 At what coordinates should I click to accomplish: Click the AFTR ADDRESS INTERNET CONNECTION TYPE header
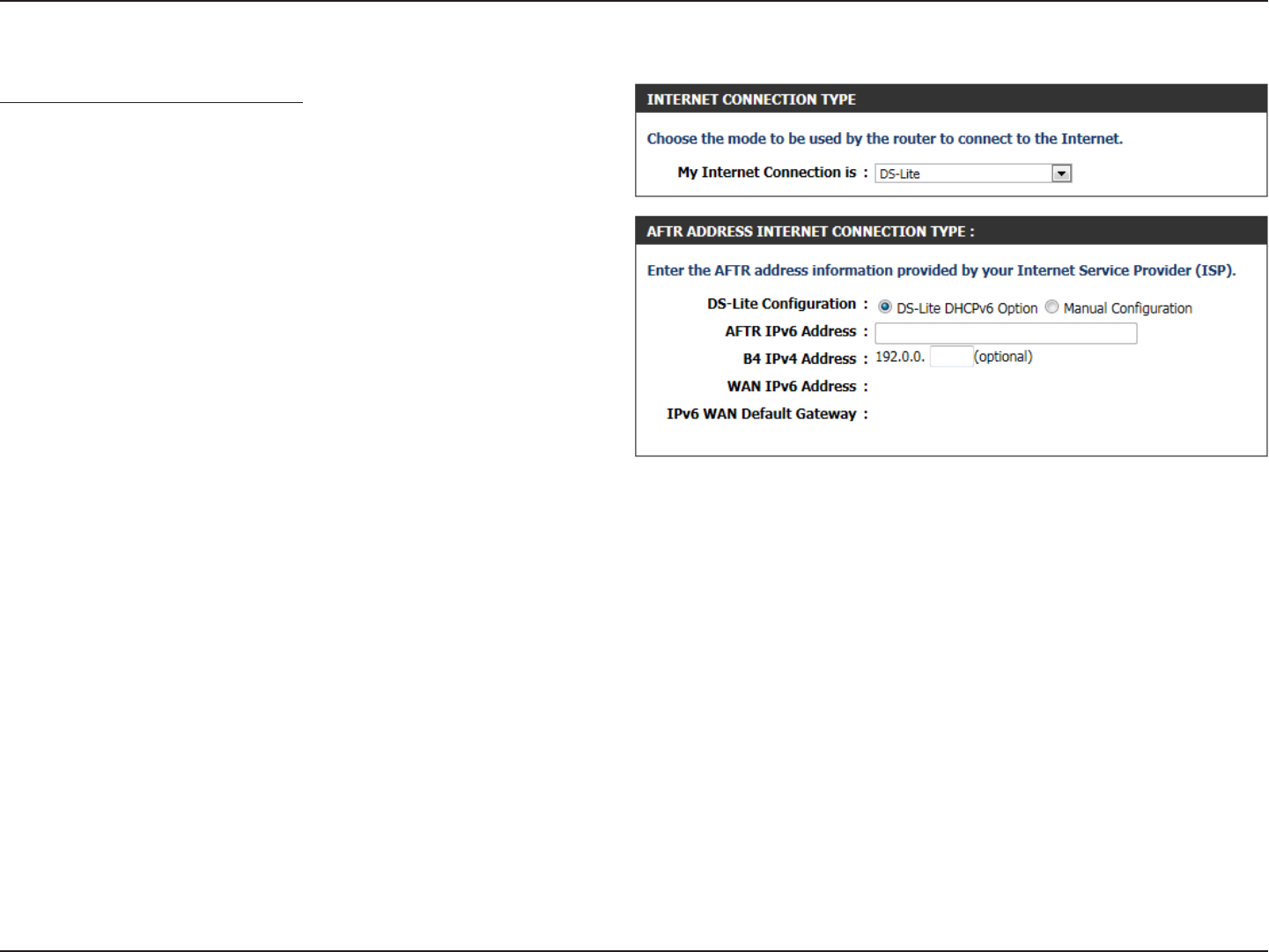[x=951, y=232]
